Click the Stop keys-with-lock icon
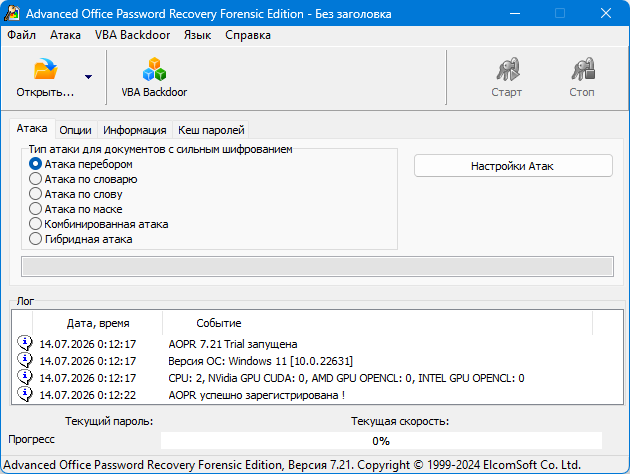 click(x=583, y=69)
